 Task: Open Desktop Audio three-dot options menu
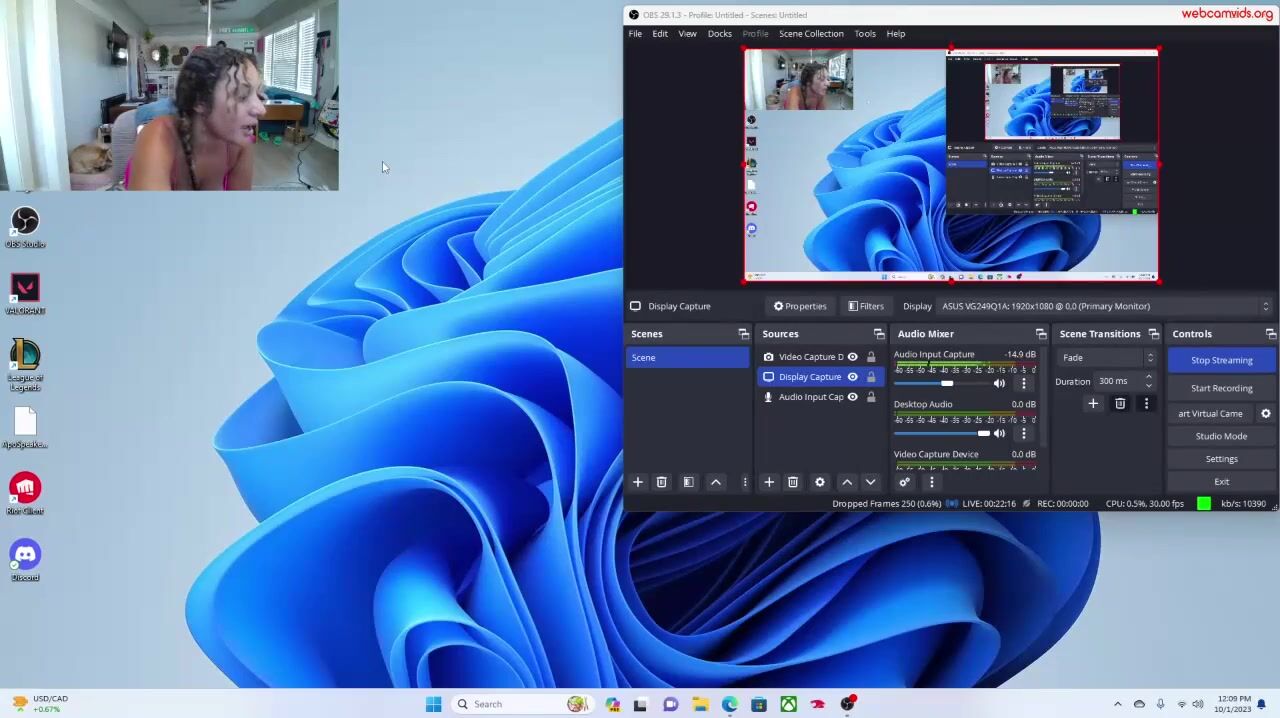(x=1023, y=433)
